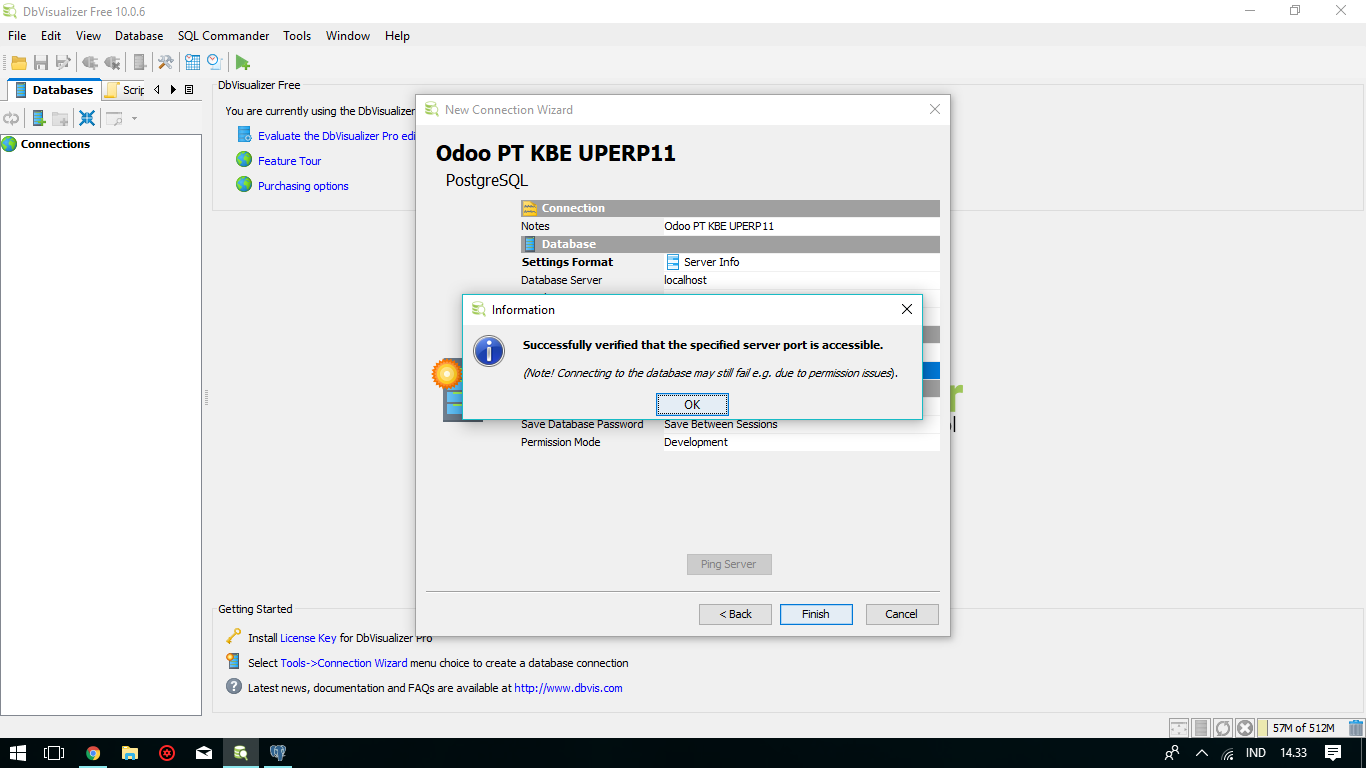Open Windows Start menu

(18, 753)
